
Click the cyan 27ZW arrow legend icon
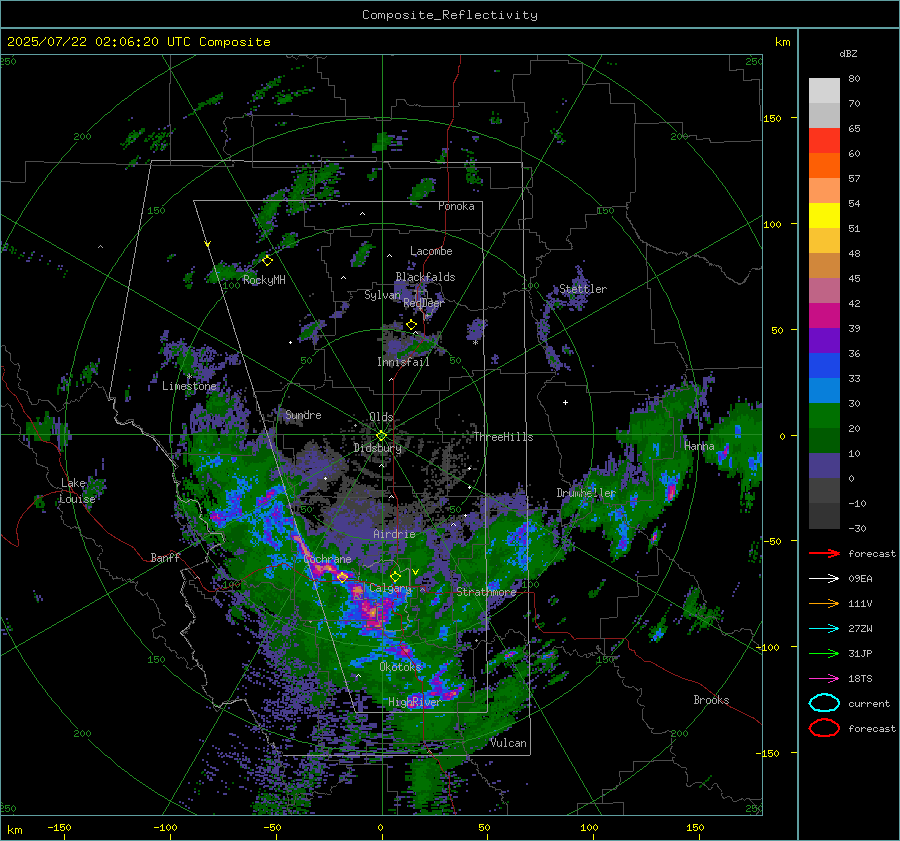[824, 629]
